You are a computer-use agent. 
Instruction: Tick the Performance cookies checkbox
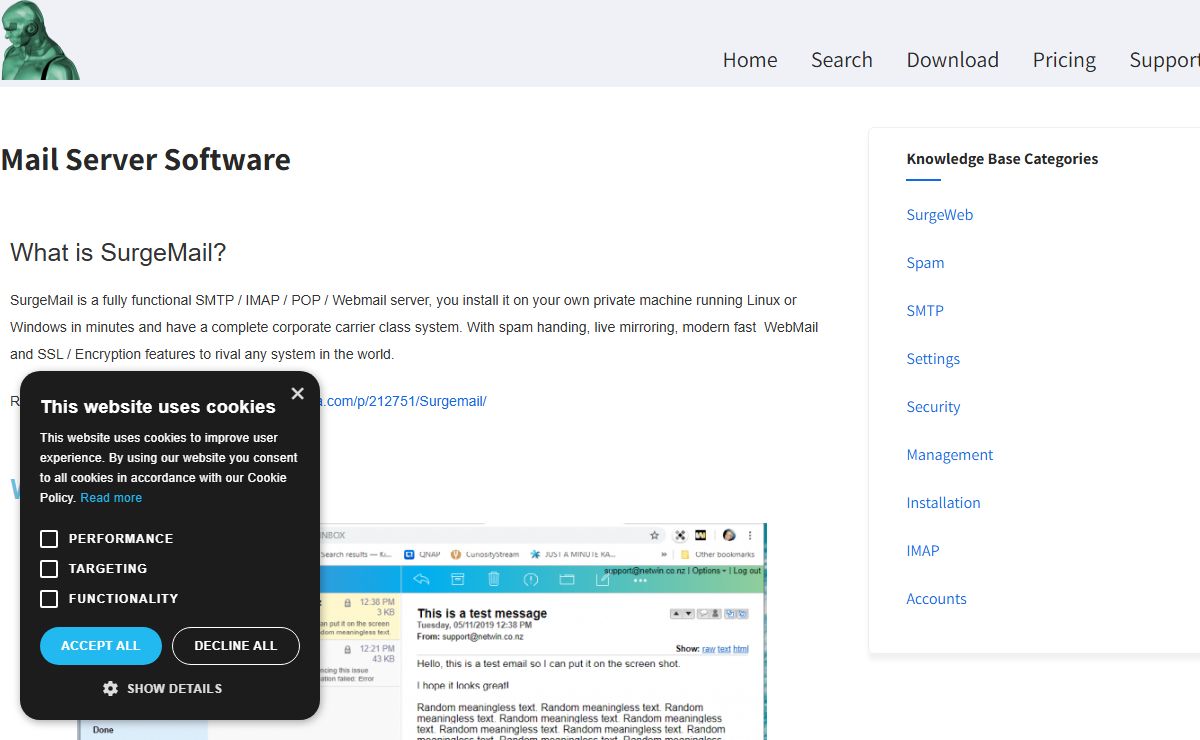pos(49,539)
